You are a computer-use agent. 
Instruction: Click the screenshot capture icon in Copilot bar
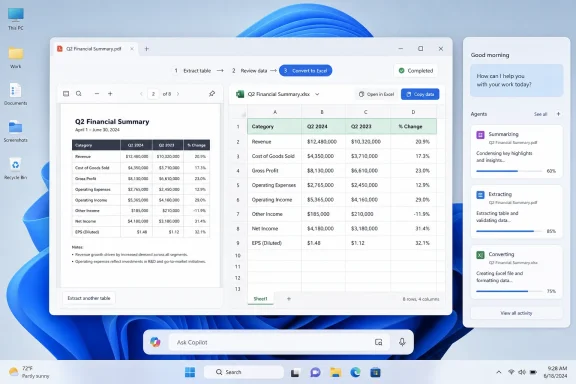pos(378,342)
